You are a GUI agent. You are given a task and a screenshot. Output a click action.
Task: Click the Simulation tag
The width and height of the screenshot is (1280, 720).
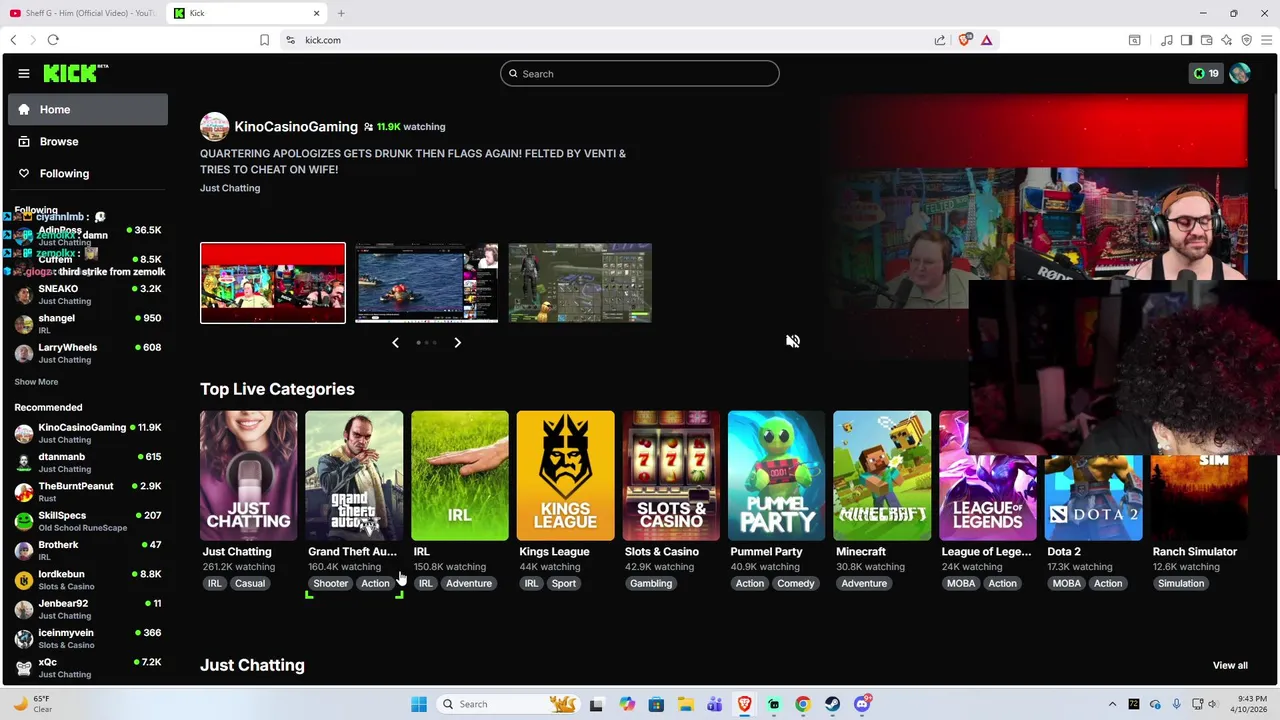pos(1181,583)
